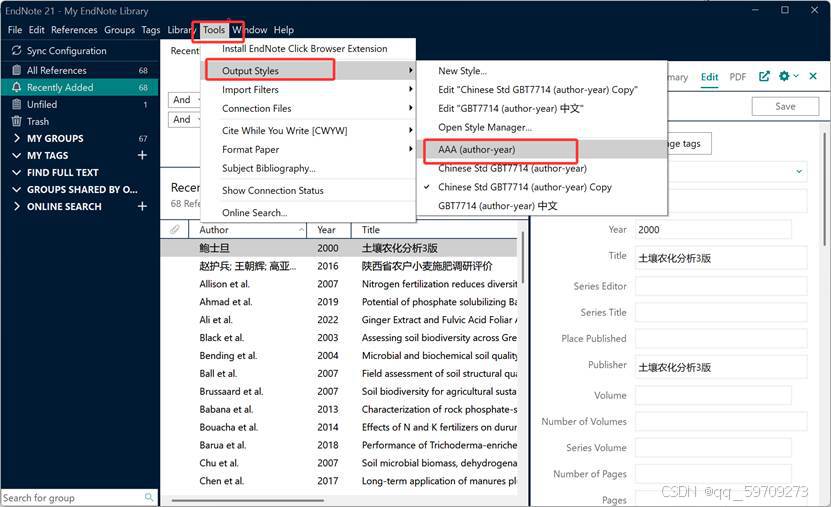Click Recently Added bell icon

(16, 87)
